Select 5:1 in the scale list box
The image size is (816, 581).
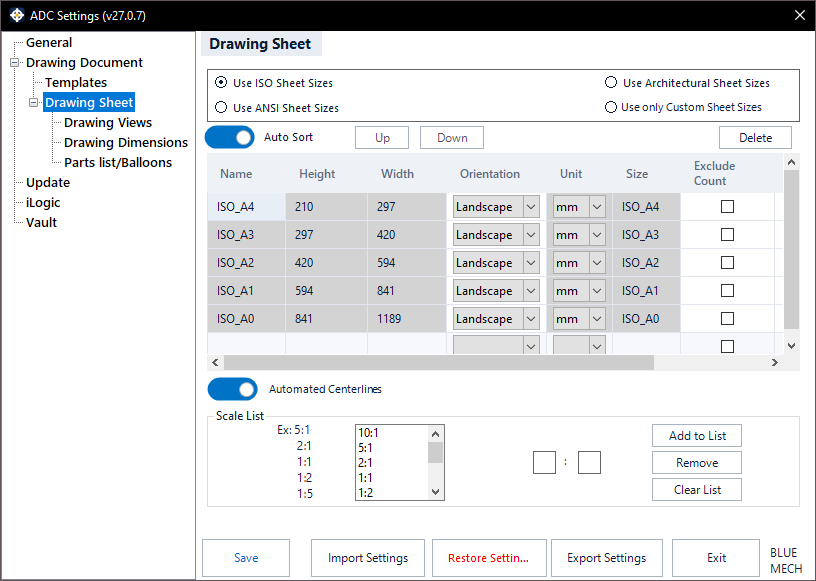pyautogui.click(x=392, y=448)
